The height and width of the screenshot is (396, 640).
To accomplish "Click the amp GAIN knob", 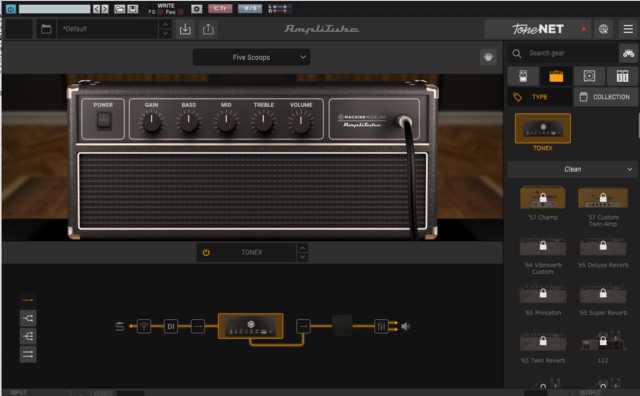I will (x=151, y=122).
